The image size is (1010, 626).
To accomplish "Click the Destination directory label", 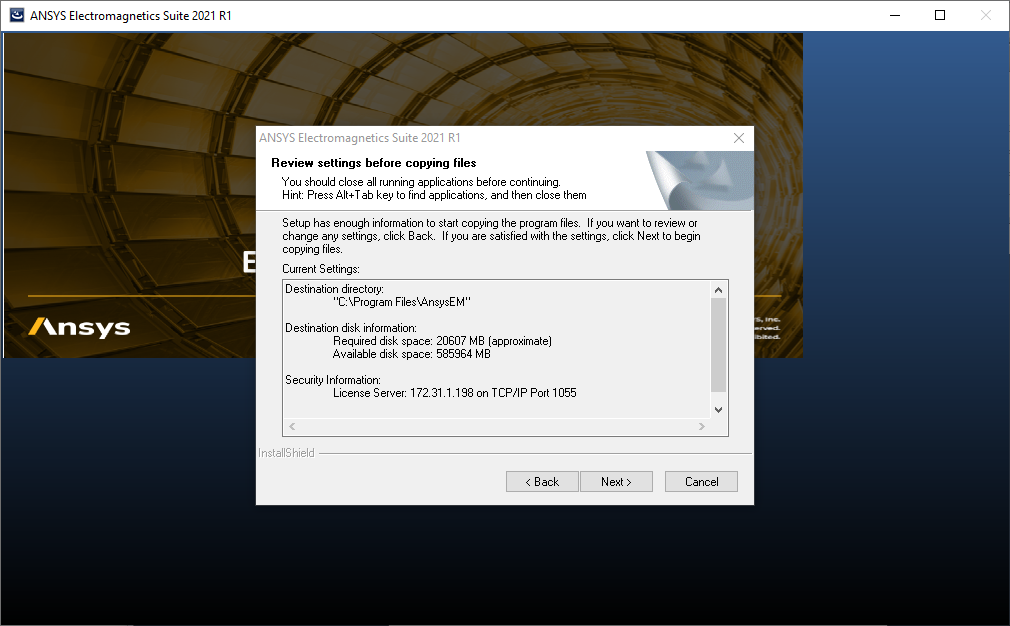I will coord(334,289).
